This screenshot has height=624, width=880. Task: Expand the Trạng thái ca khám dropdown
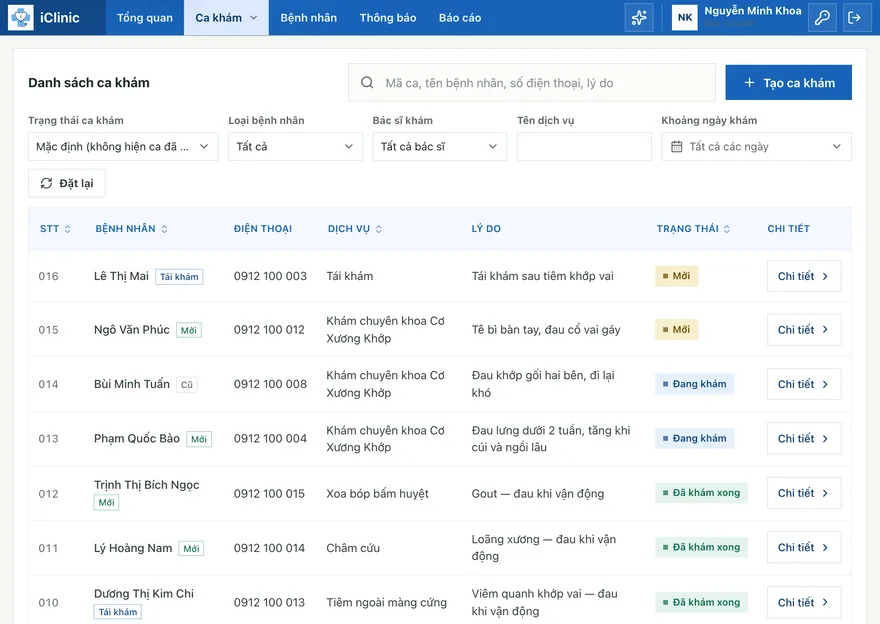coord(123,146)
